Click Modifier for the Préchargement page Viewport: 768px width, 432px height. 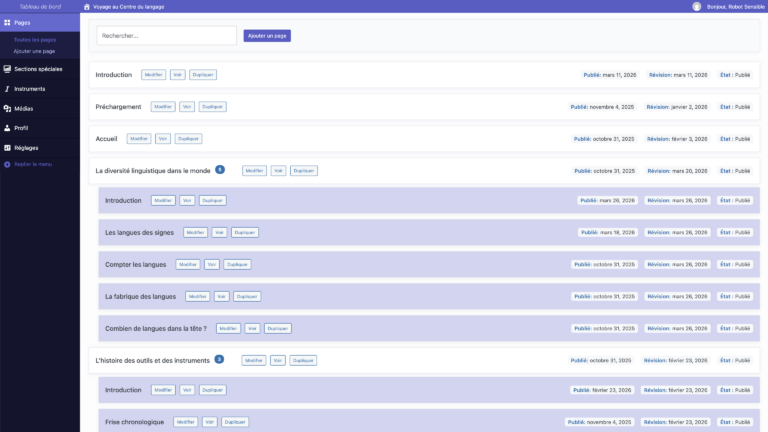[162, 107]
